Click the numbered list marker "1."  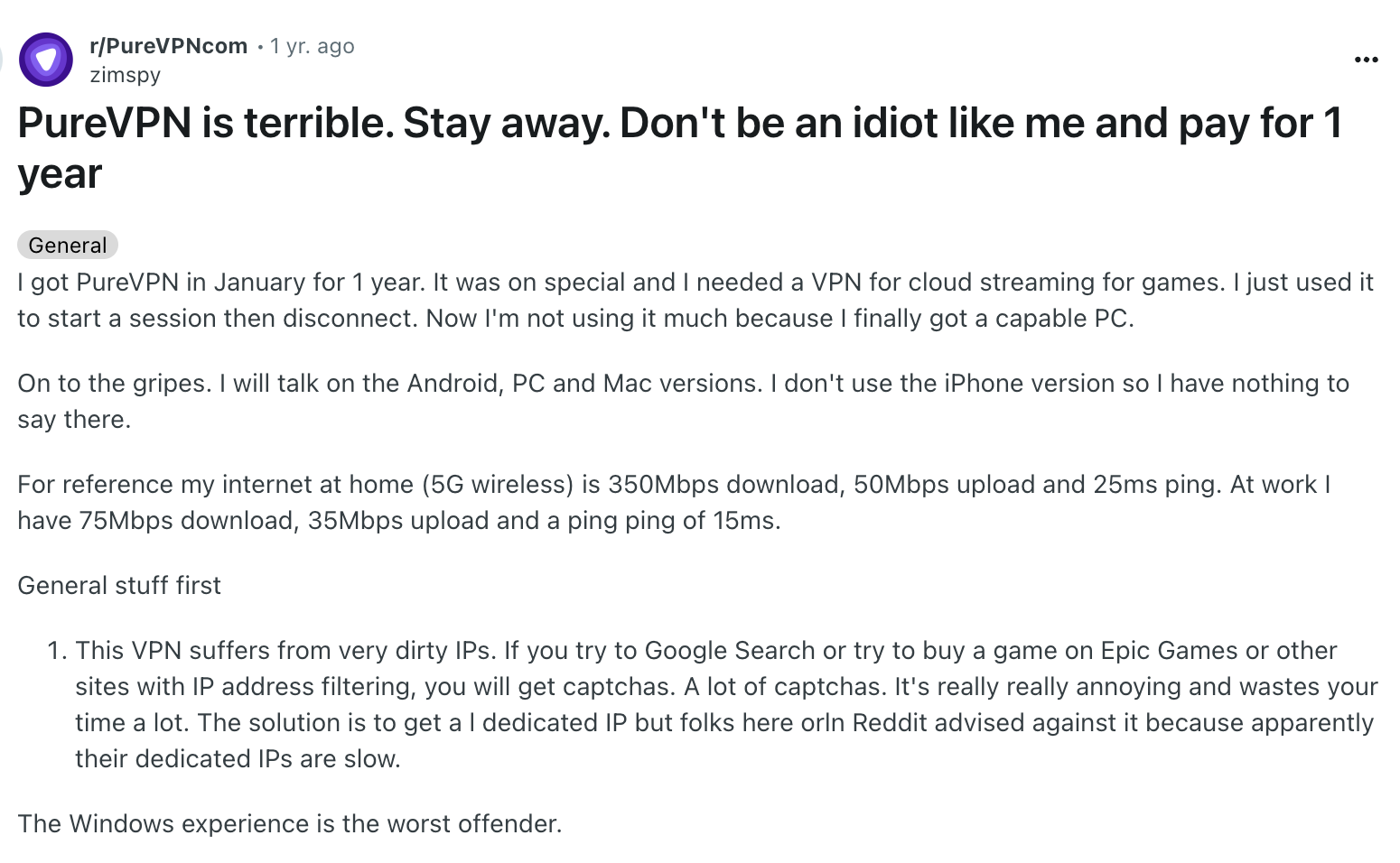(58, 650)
